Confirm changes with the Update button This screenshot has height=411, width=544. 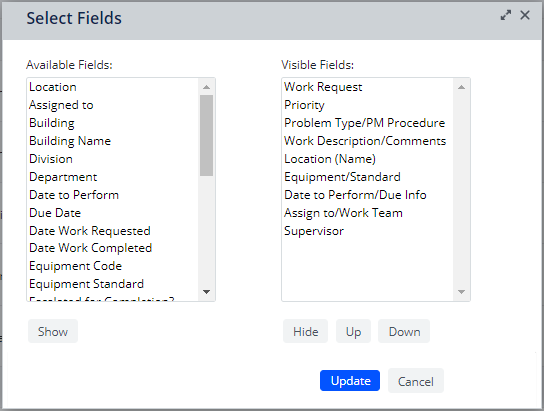point(350,380)
